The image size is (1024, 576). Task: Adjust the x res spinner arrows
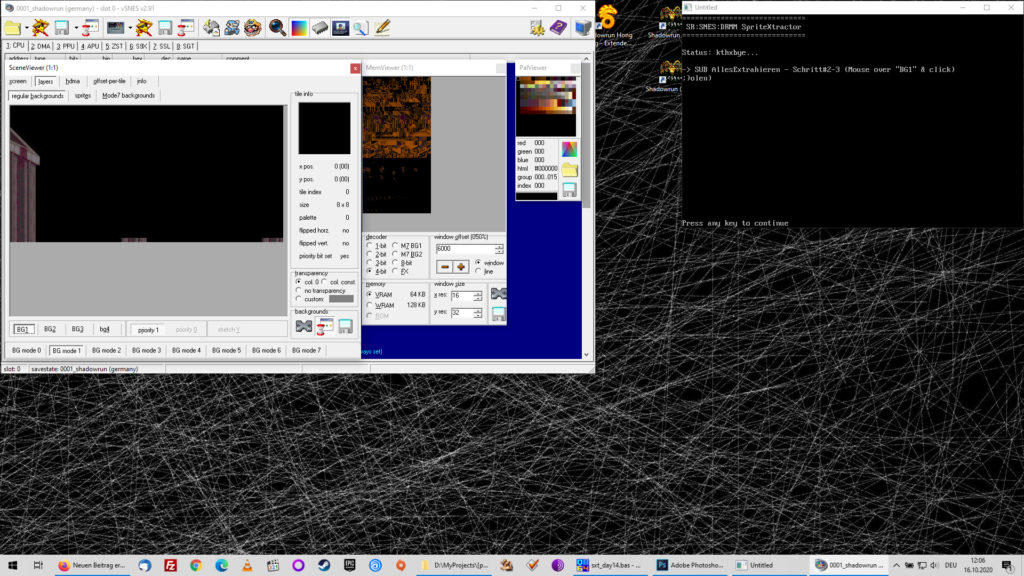click(x=478, y=296)
